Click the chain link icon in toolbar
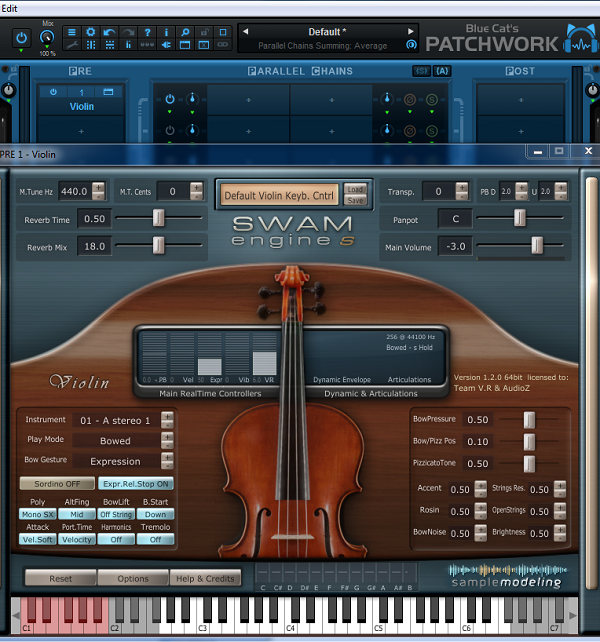 point(223,45)
